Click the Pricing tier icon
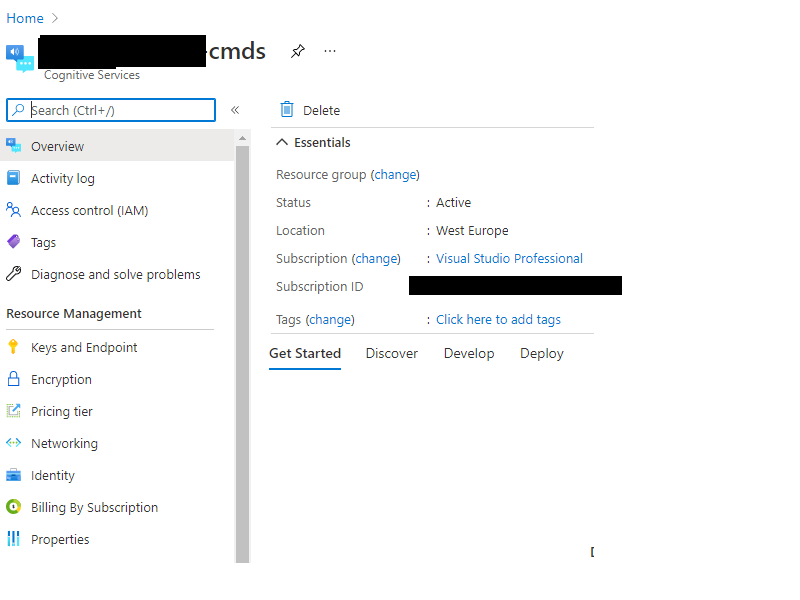 [14, 411]
